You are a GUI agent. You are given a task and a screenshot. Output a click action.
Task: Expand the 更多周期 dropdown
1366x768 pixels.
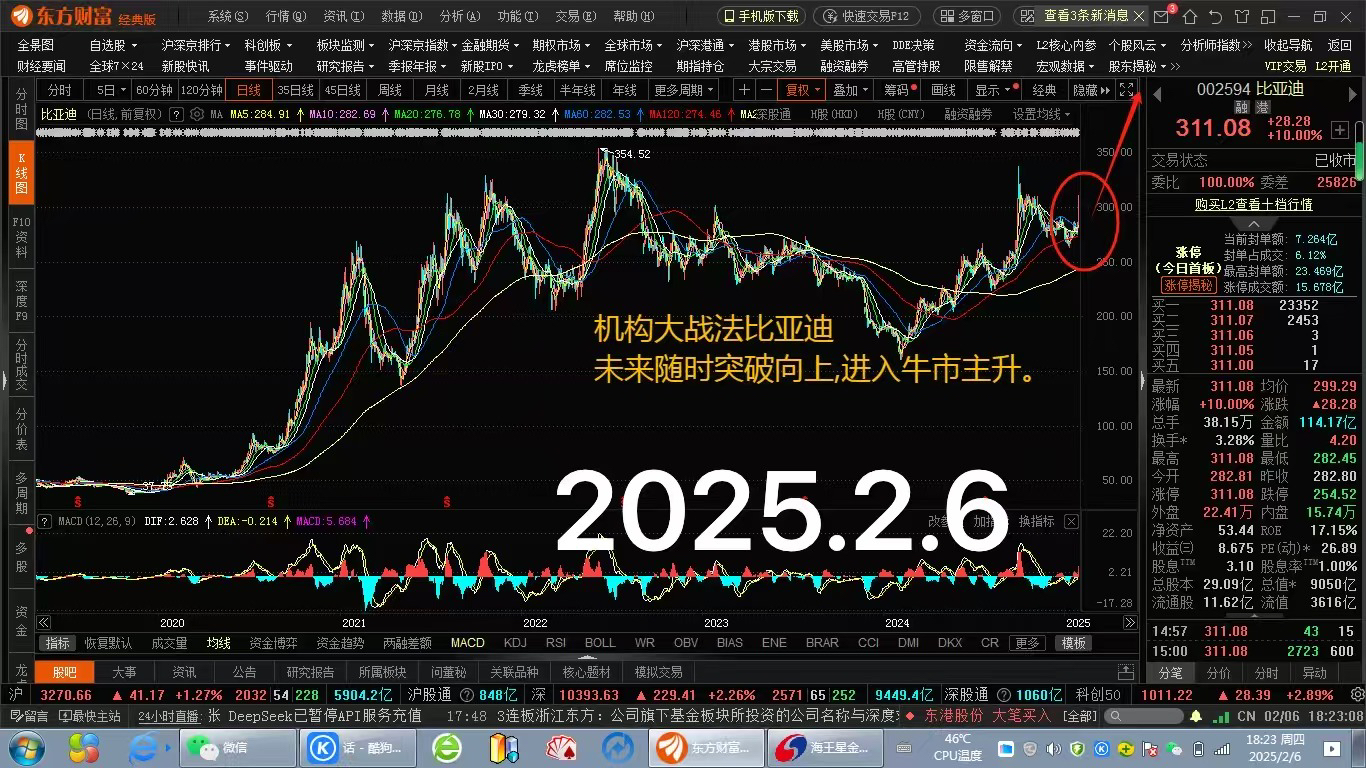(x=685, y=90)
